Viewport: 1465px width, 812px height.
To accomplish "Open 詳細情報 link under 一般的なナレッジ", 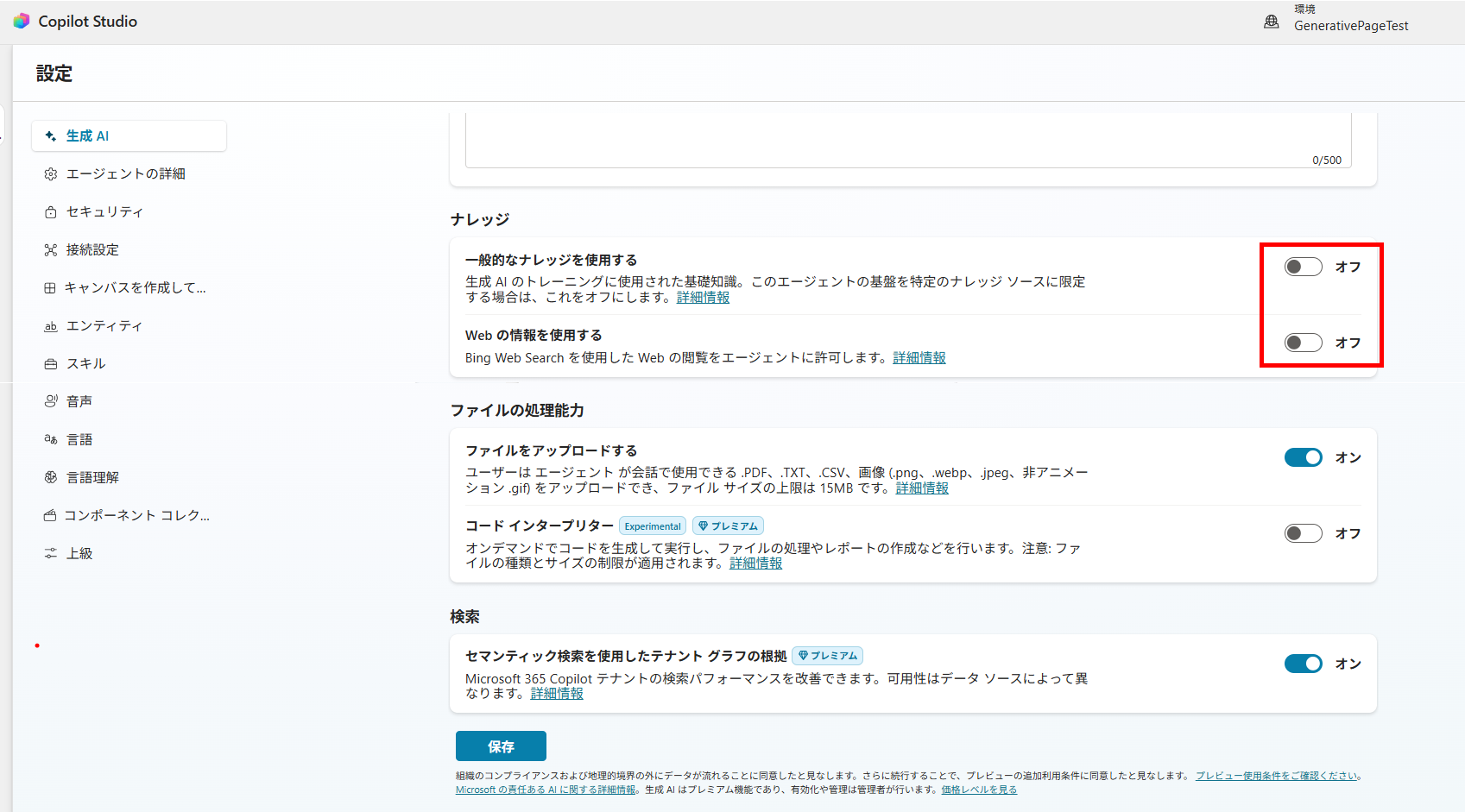I will point(703,298).
